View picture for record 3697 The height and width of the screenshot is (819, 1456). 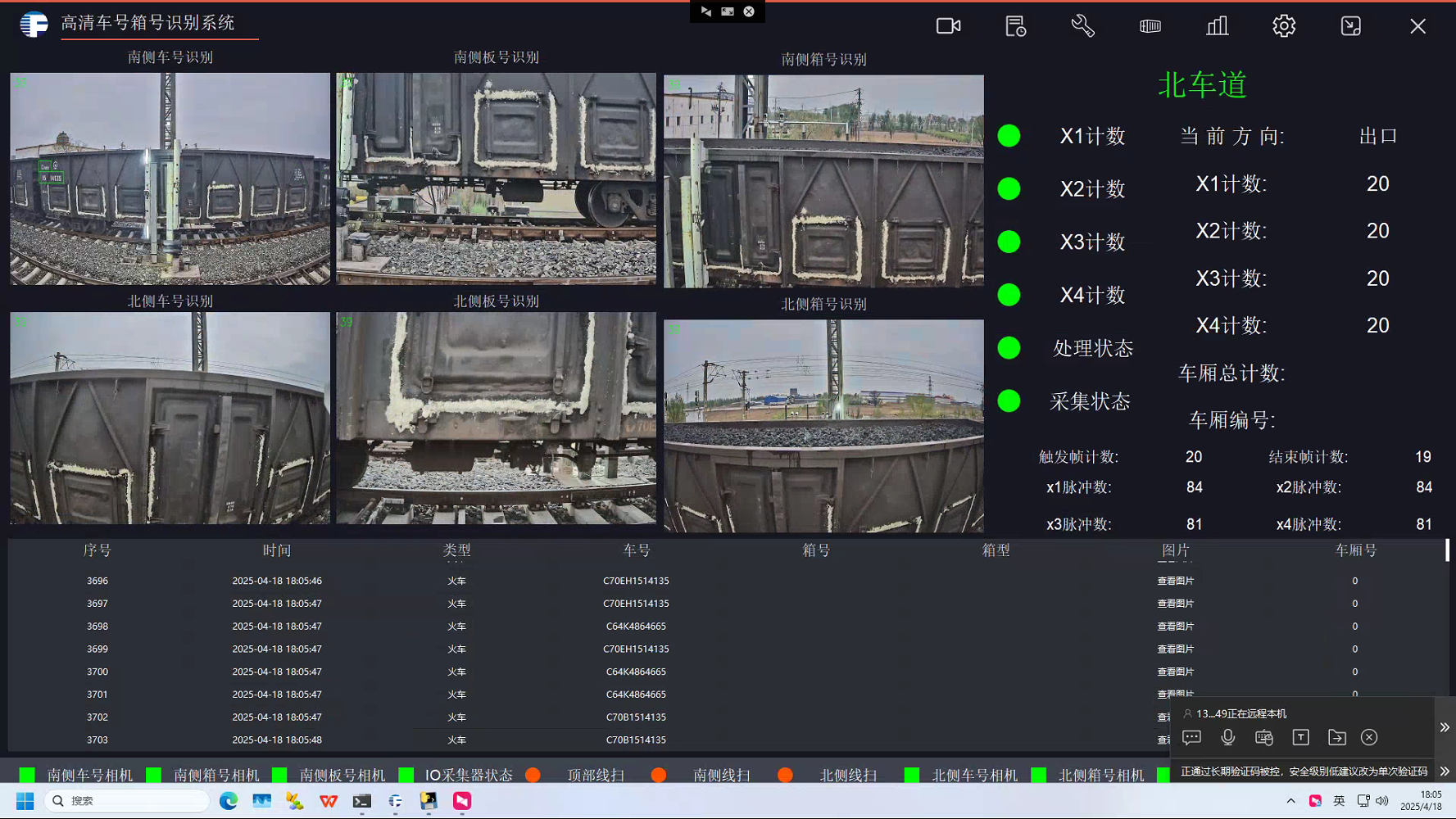(x=1175, y=604)
